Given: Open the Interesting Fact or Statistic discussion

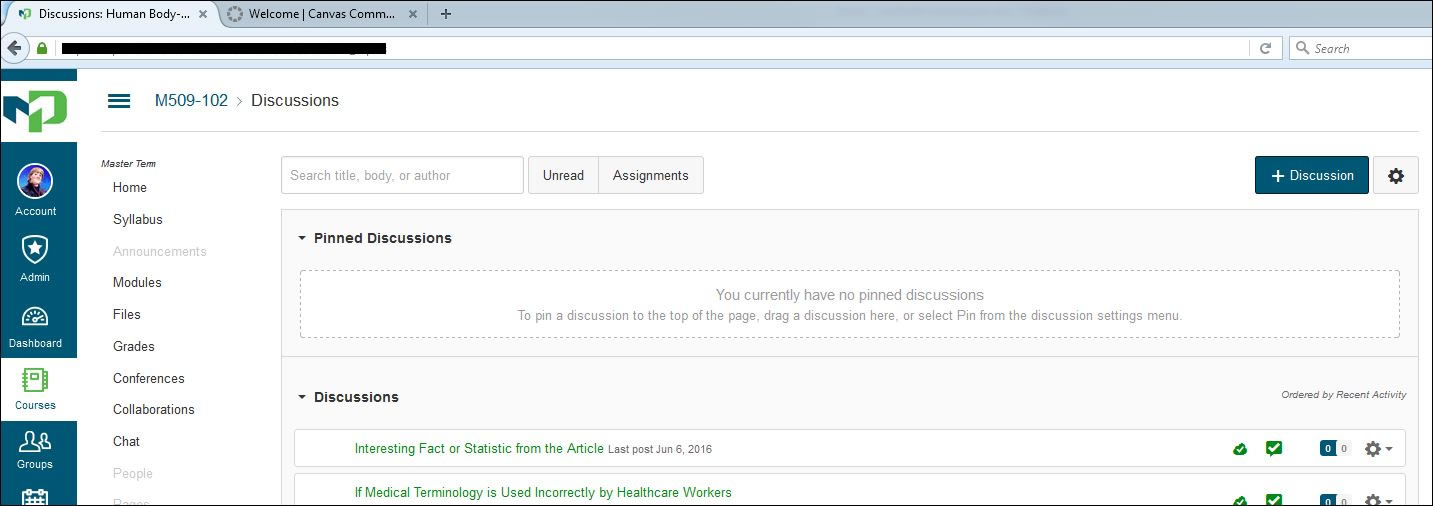Looking at the screenshot, I should click(x=479, y=448).
